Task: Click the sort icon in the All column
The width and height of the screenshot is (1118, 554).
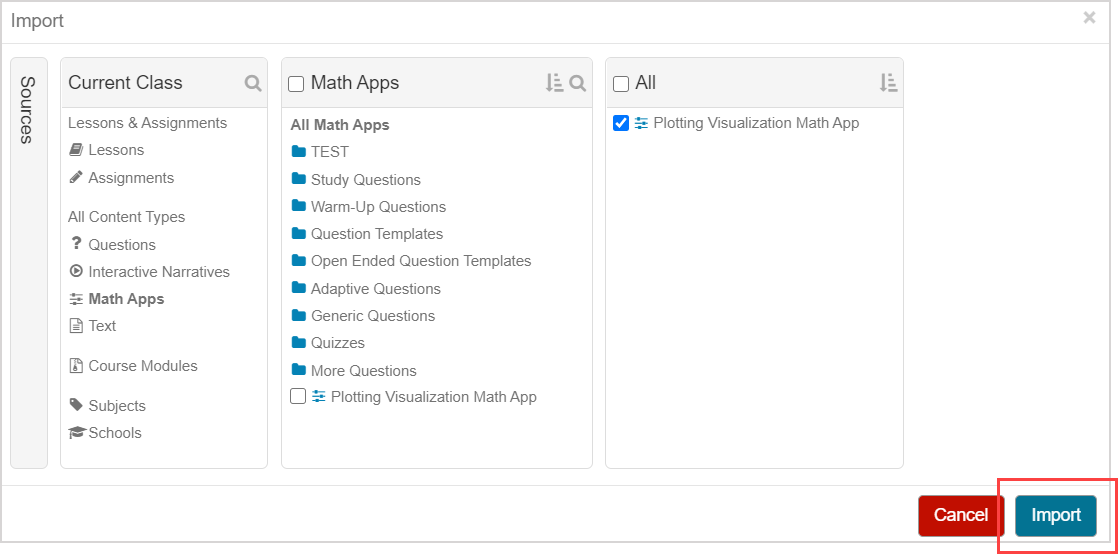Action: (x=888, y=83)
